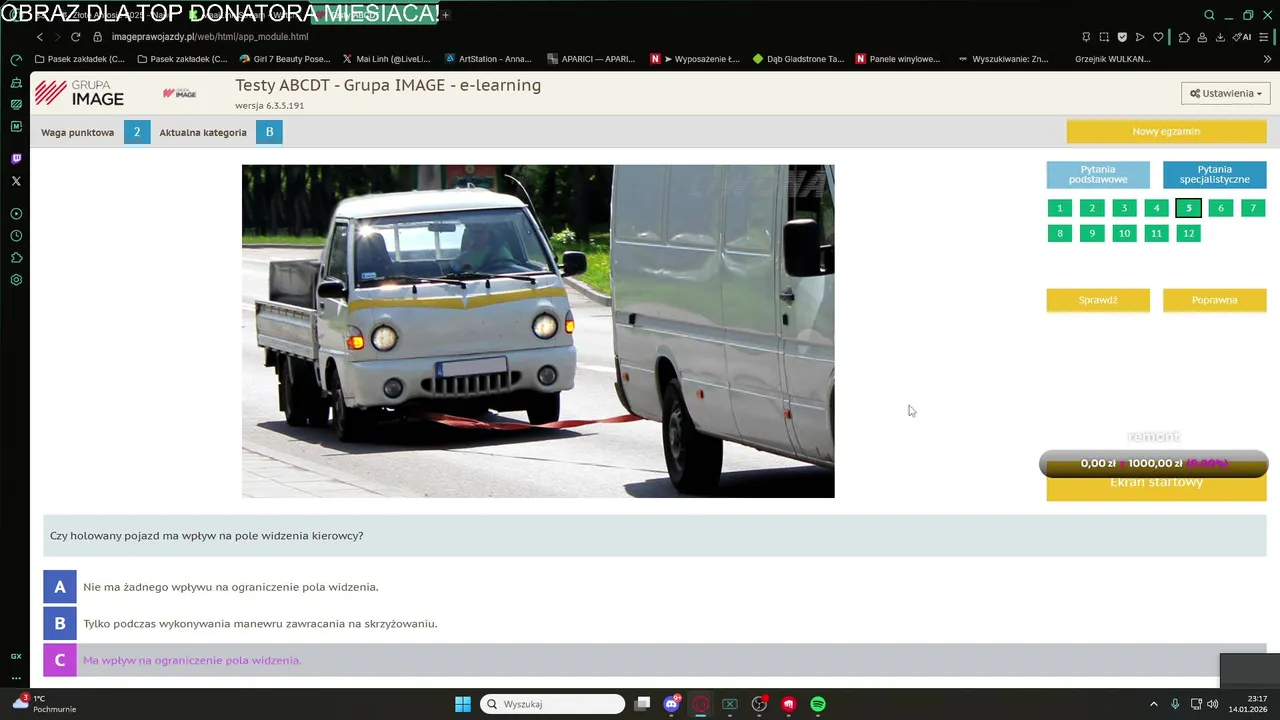The width and height of the screenshot is (1280, 720).
Task: Click Sprawdź button
Action: pos(1098,300)
